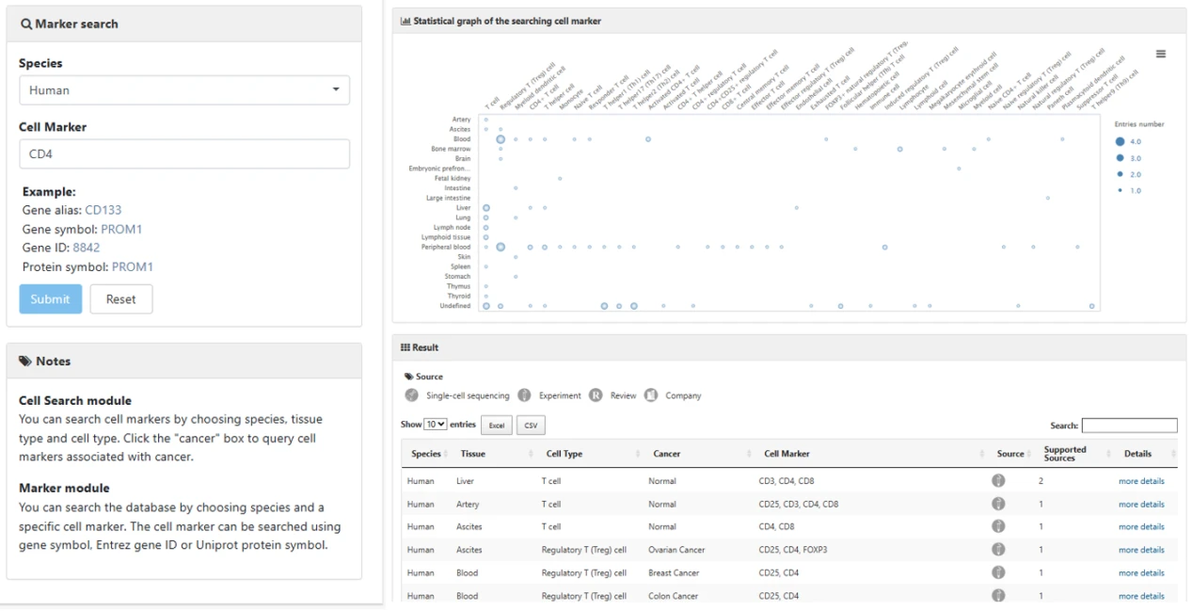Click the table Search input field
The height and width of the screenshot is (611, 1192).
coord(1129,426)
